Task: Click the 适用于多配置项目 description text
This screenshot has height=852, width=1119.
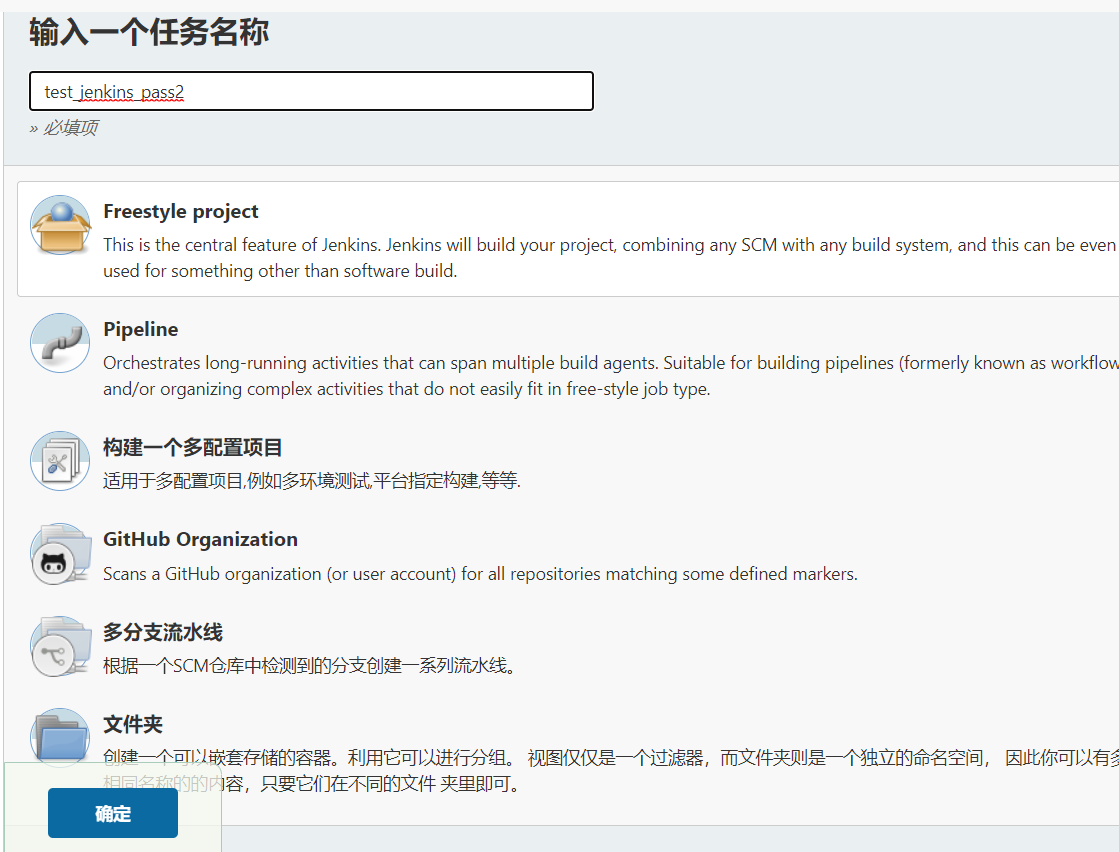Action: click(311, 481)
